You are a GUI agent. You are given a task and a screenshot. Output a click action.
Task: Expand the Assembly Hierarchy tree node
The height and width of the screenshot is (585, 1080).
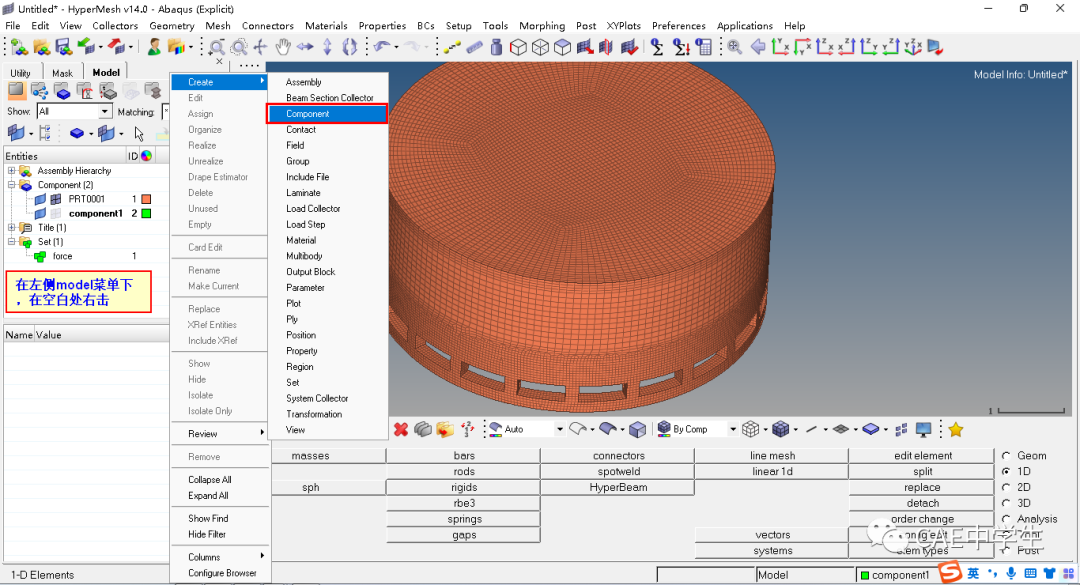tap(12, 171)
